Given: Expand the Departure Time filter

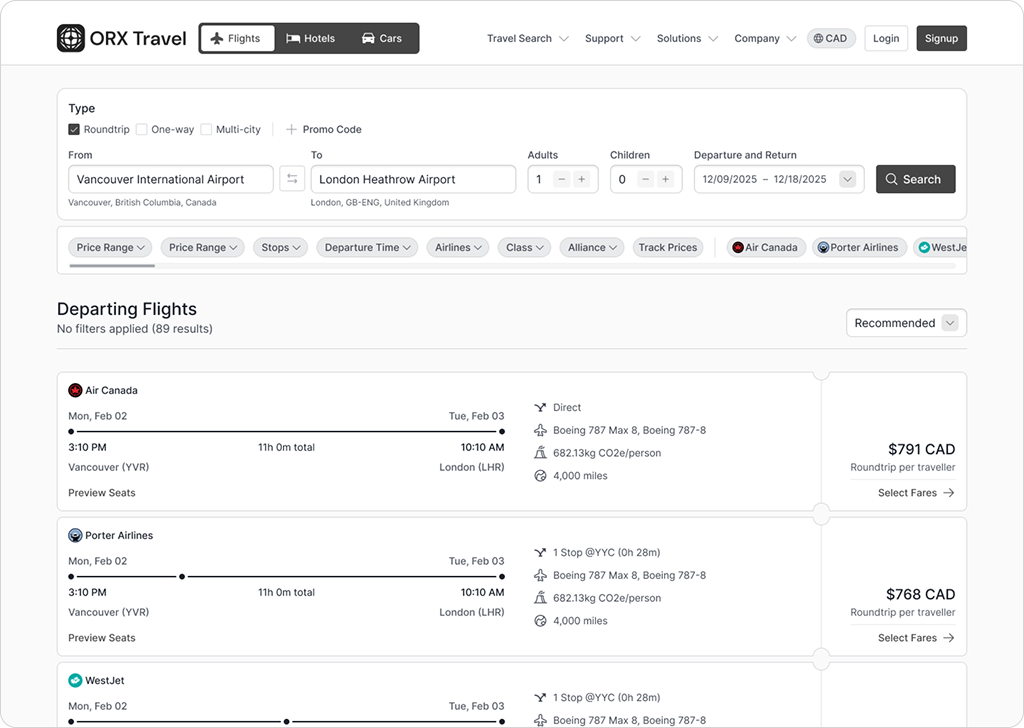Looking at the screenshot, I should point(367,247).
